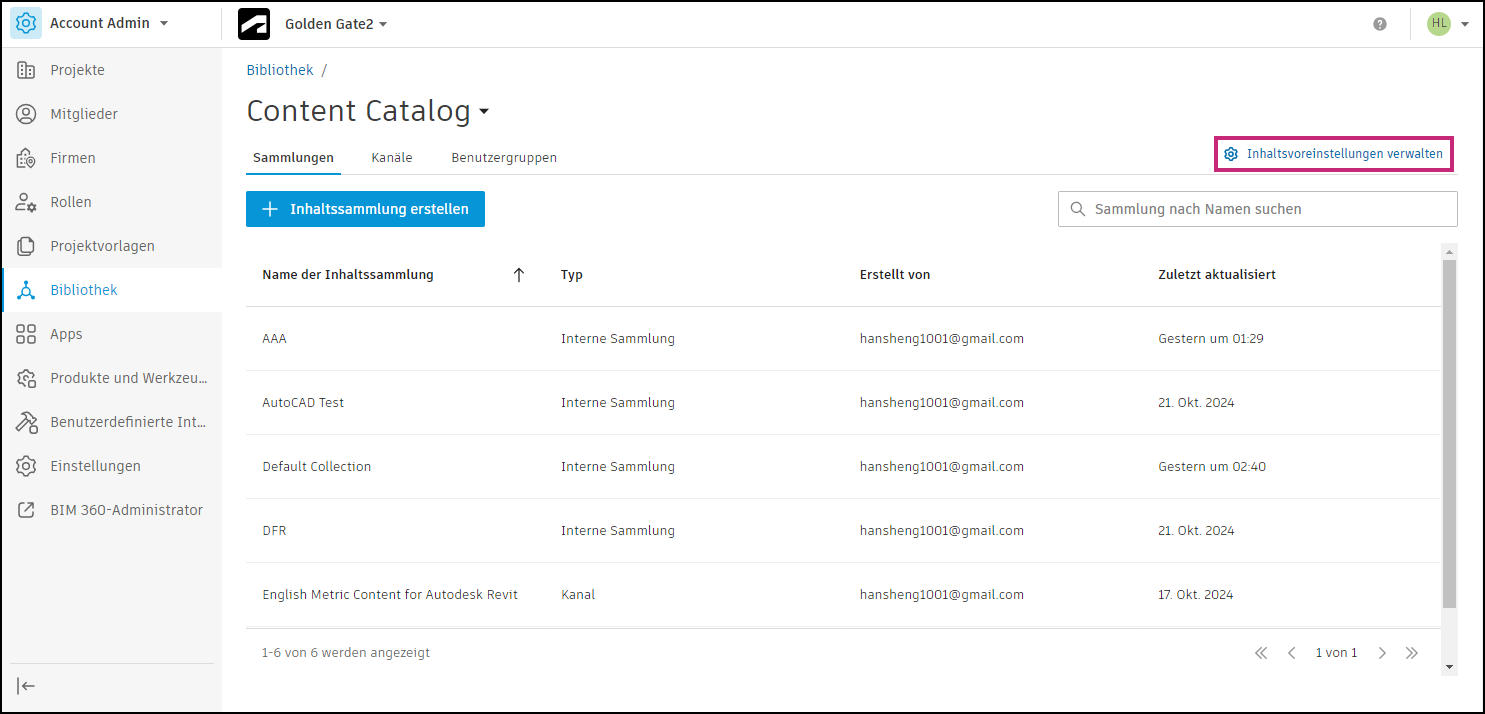Click the Bibliothek breadcrumb link

coord(280,70)
